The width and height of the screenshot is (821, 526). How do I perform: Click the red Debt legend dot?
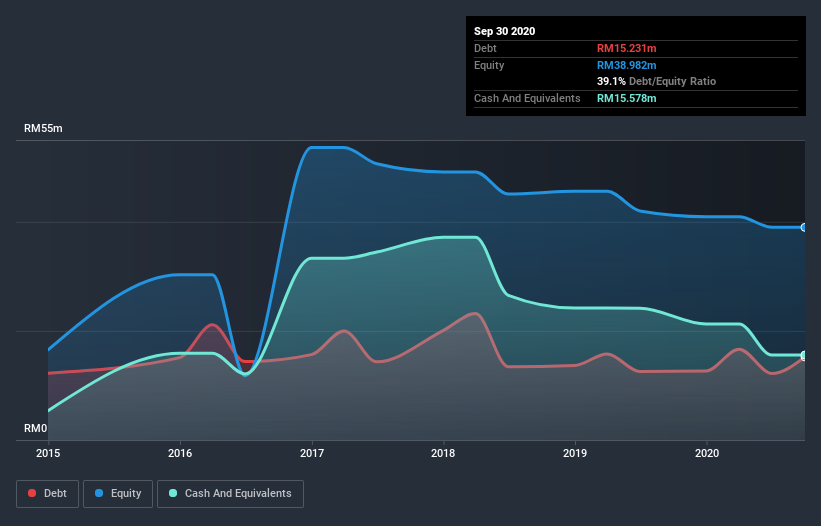click(x=32, y=493)
